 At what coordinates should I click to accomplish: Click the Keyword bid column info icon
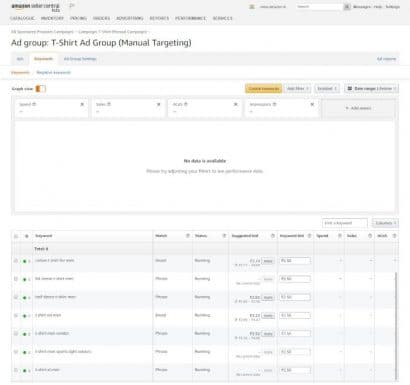[309, 236]
